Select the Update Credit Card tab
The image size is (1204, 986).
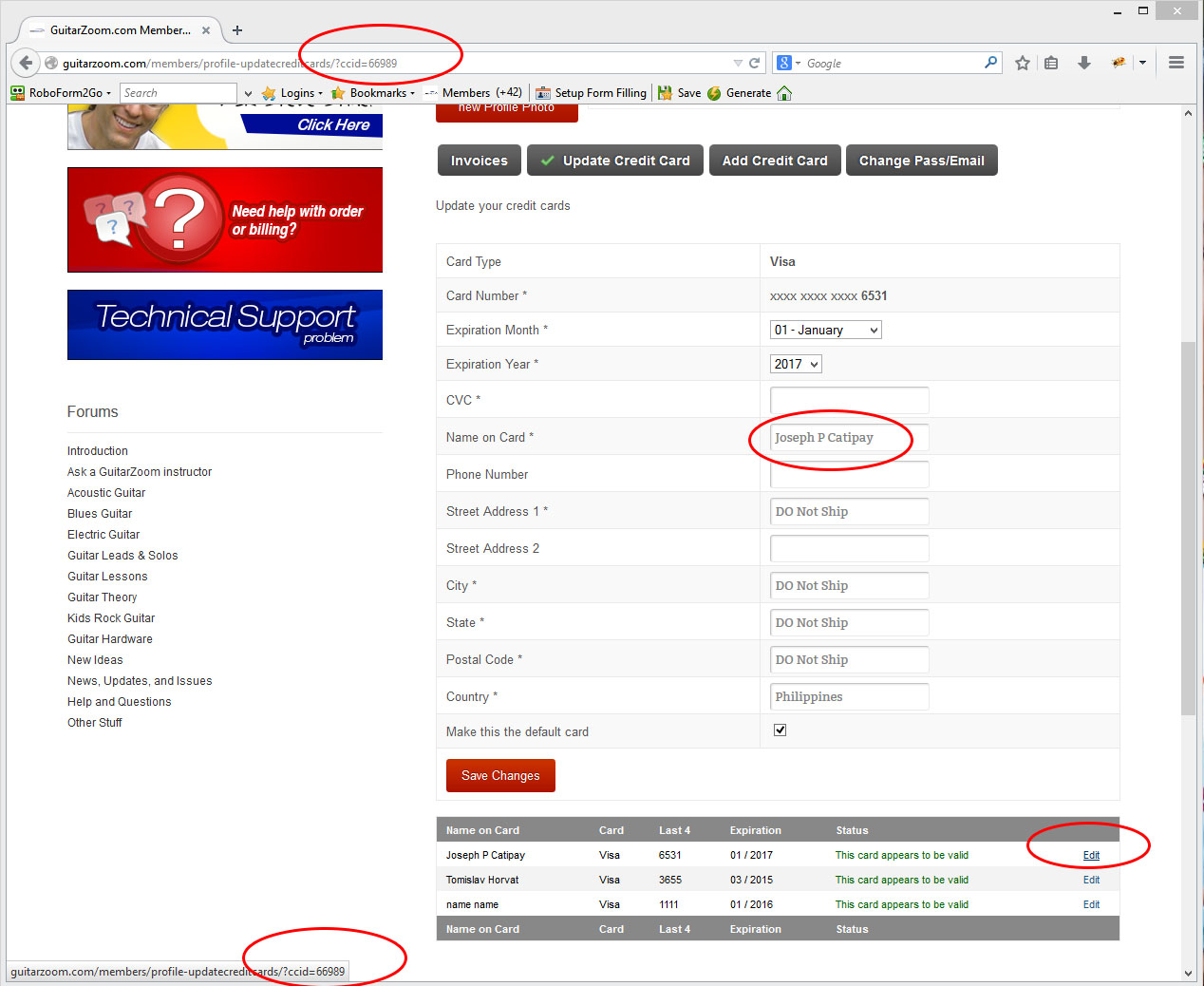615,161
